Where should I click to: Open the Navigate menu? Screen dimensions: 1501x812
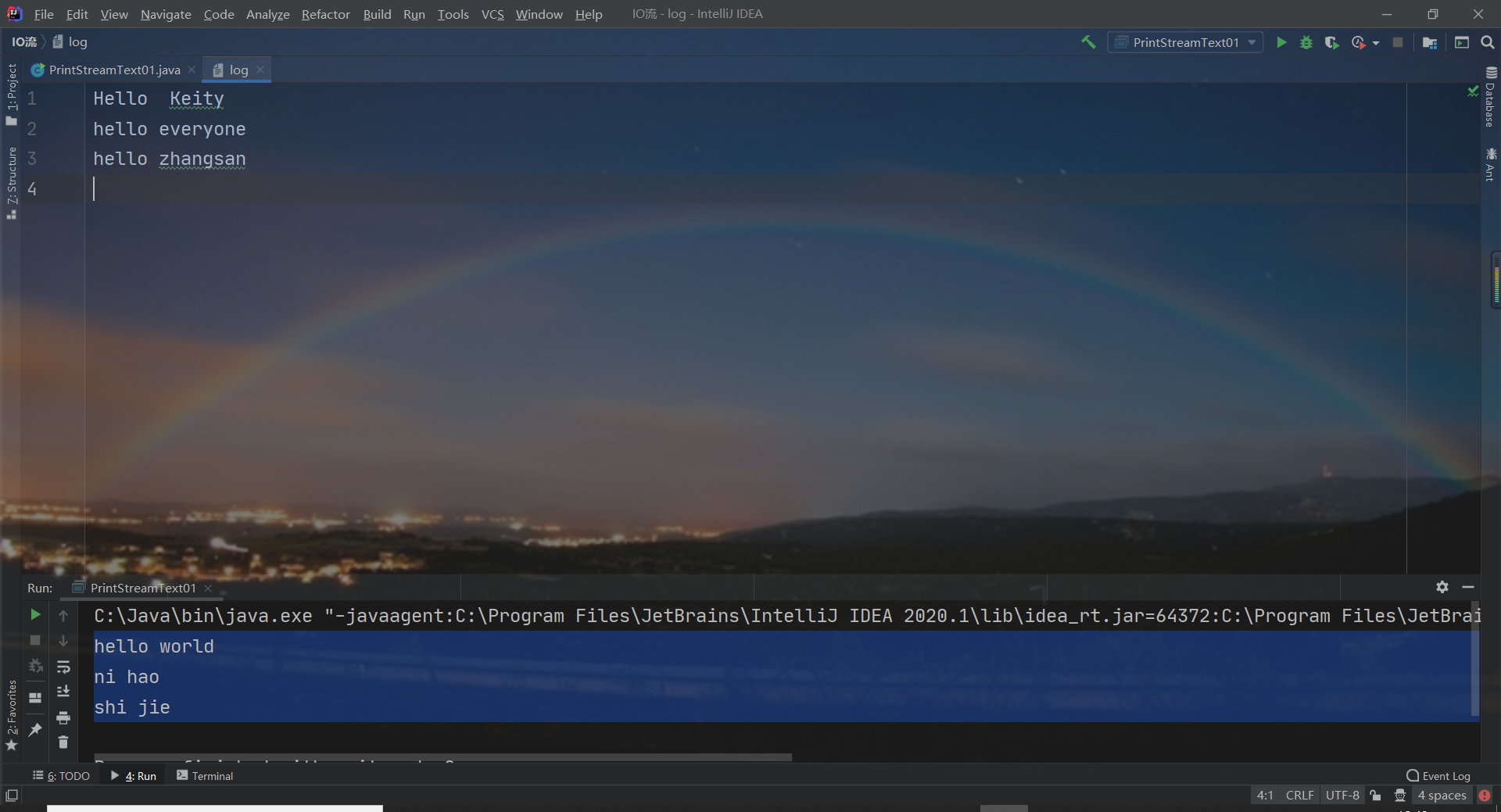point(166,14)
